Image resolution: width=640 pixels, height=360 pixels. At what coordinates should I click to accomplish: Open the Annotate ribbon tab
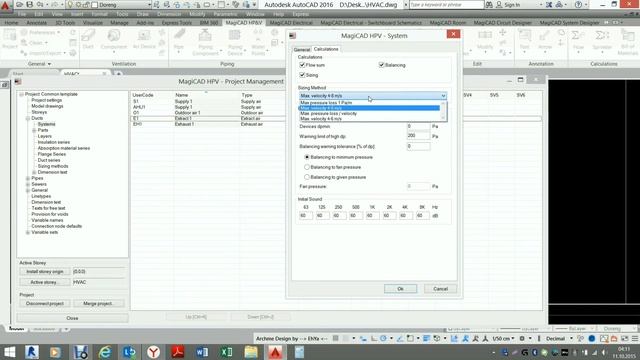click(x=36, y=23)
